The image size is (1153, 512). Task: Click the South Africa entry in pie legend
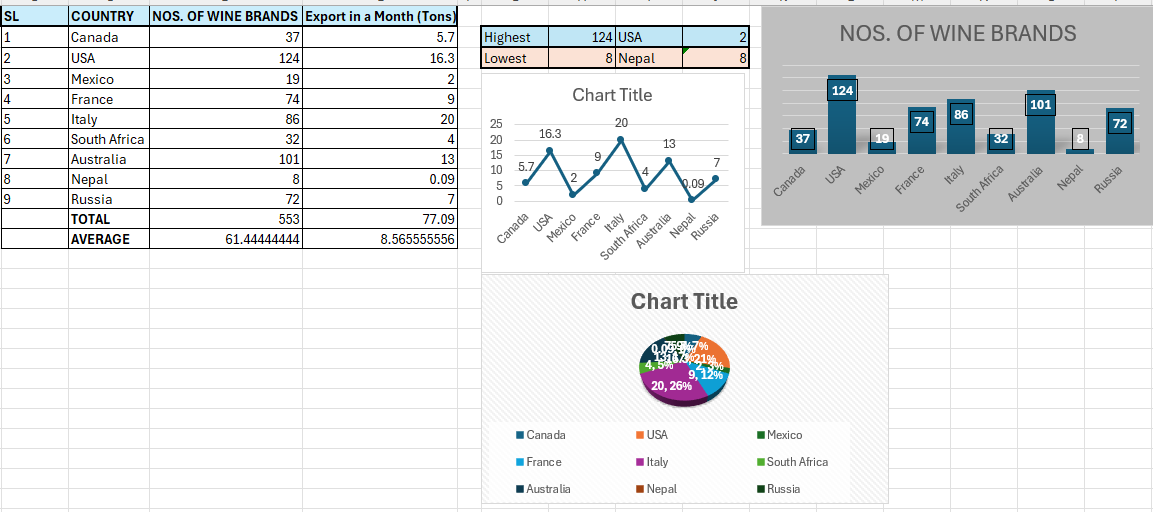[793, 462]
